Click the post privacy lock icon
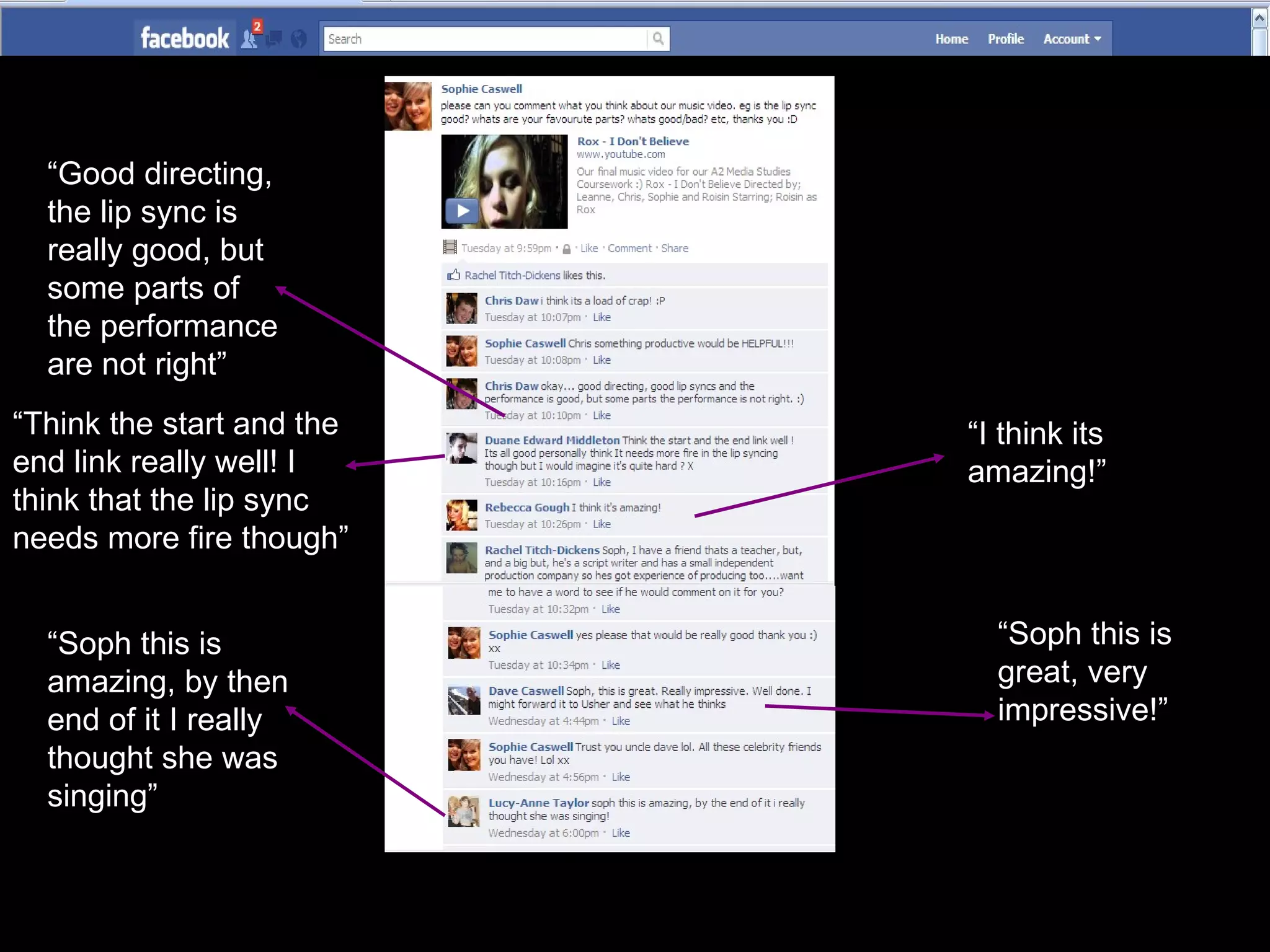 tap(566, 249)
